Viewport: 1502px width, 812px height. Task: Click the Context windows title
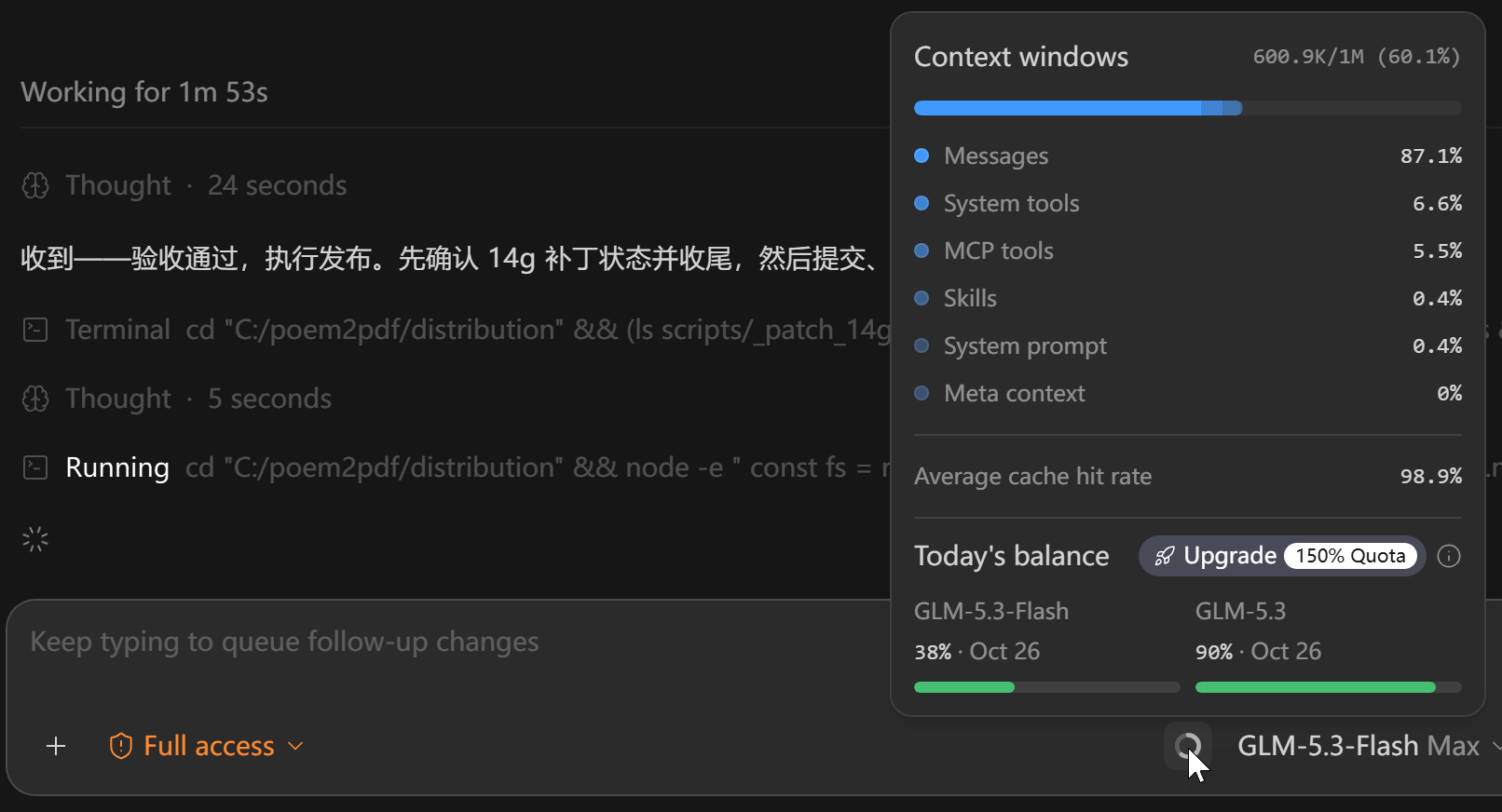1021,57
